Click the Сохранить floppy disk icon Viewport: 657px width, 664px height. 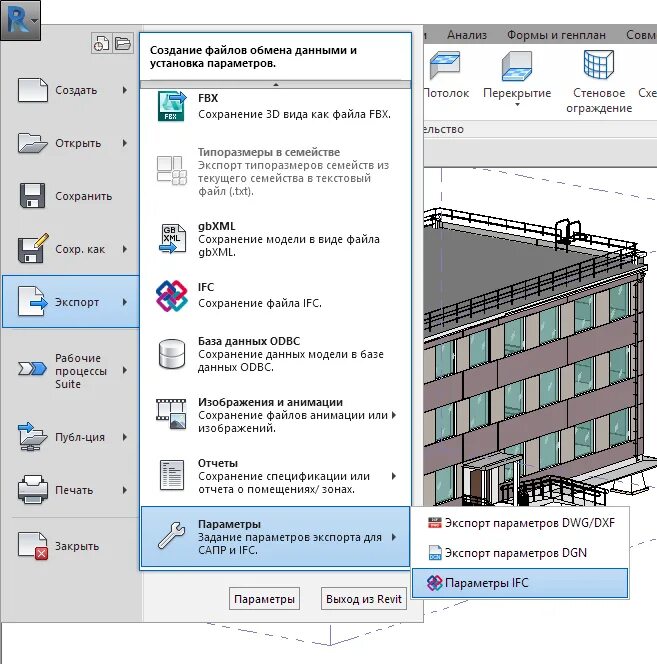[33, 196]
